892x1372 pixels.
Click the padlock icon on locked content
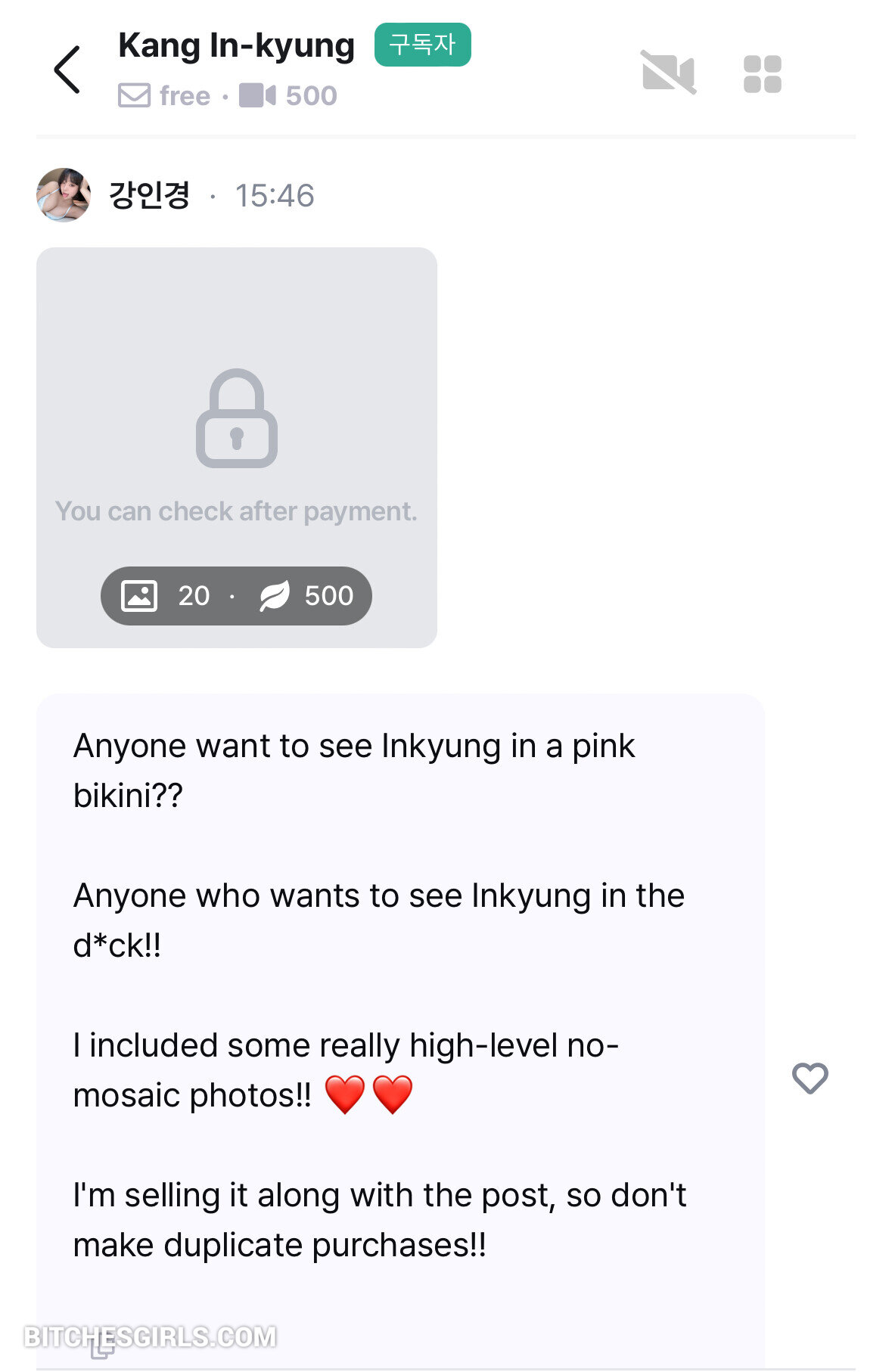tap(237, 418)
